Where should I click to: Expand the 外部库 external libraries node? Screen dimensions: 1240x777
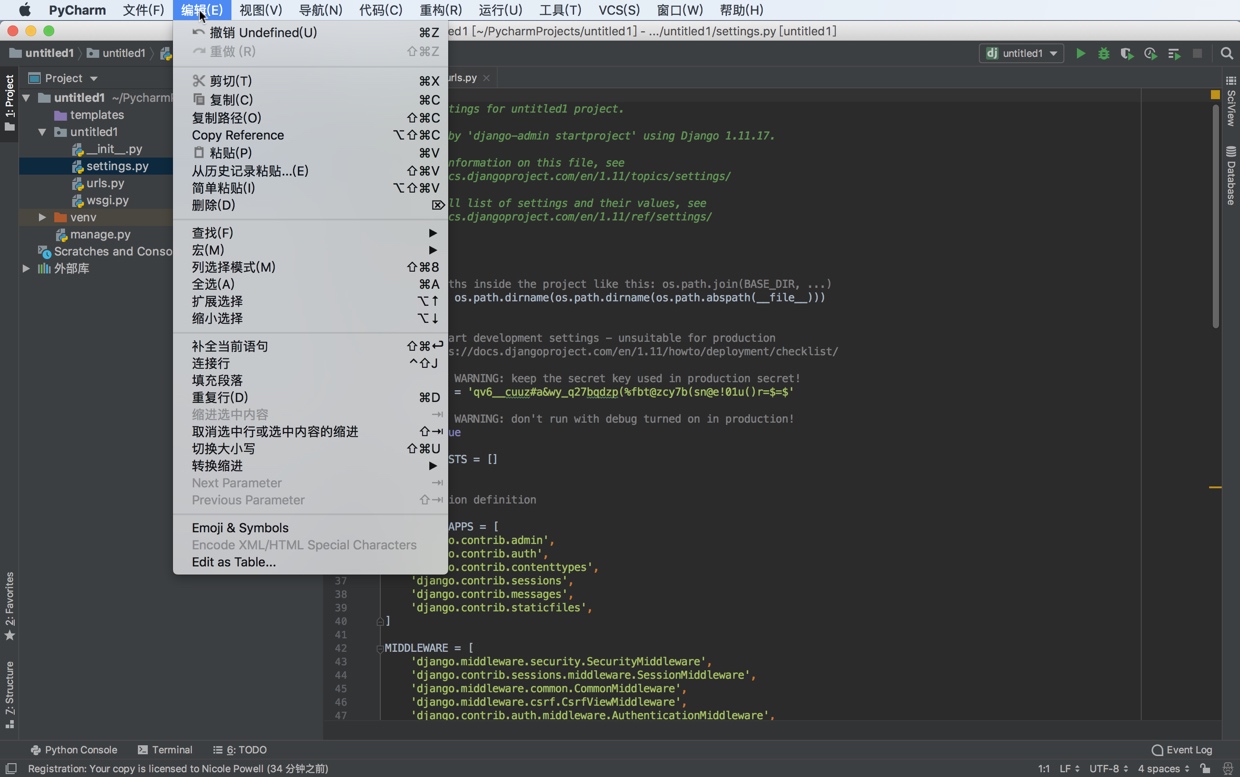(26, 268)
